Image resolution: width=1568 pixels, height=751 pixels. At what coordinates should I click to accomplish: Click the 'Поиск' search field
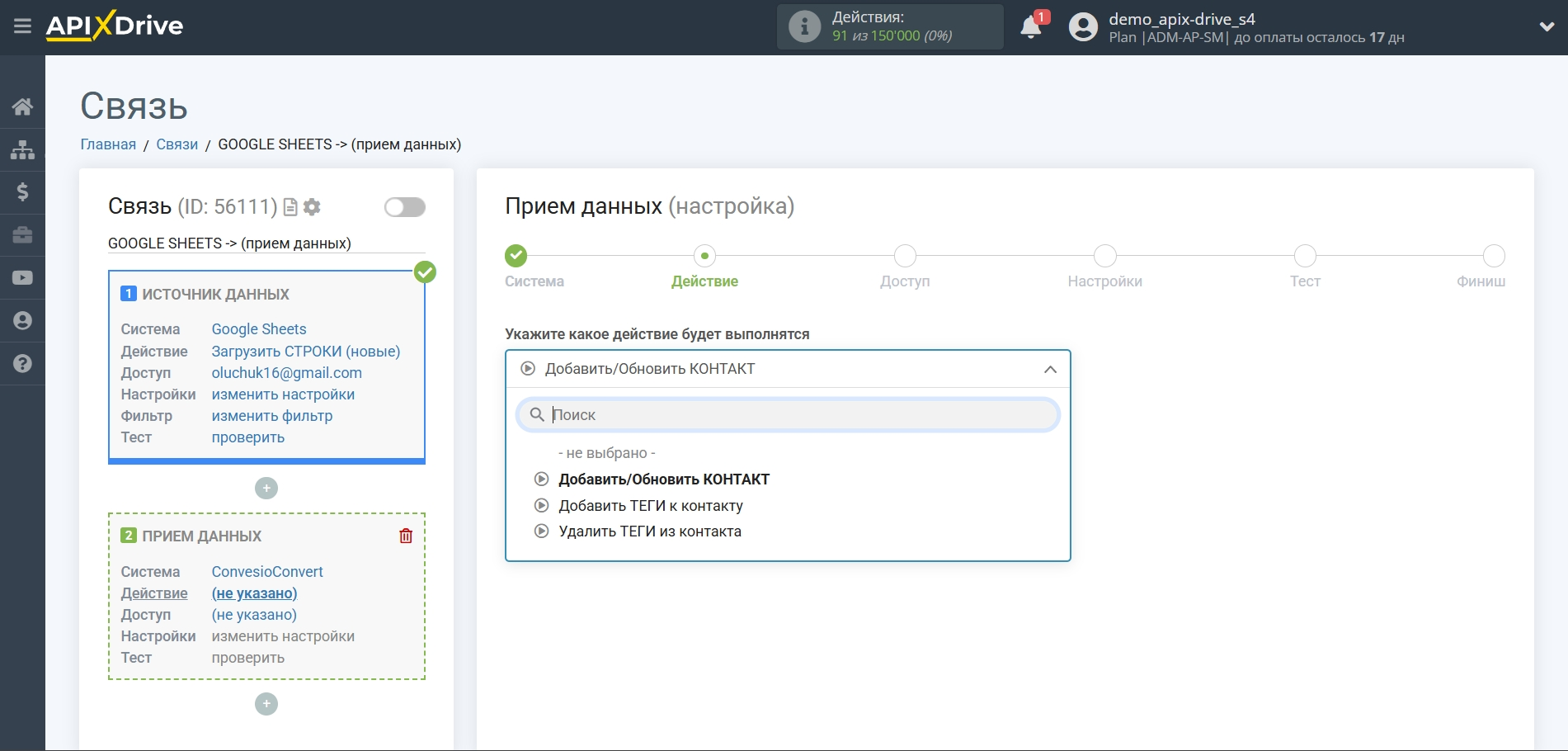click(788, 415)
